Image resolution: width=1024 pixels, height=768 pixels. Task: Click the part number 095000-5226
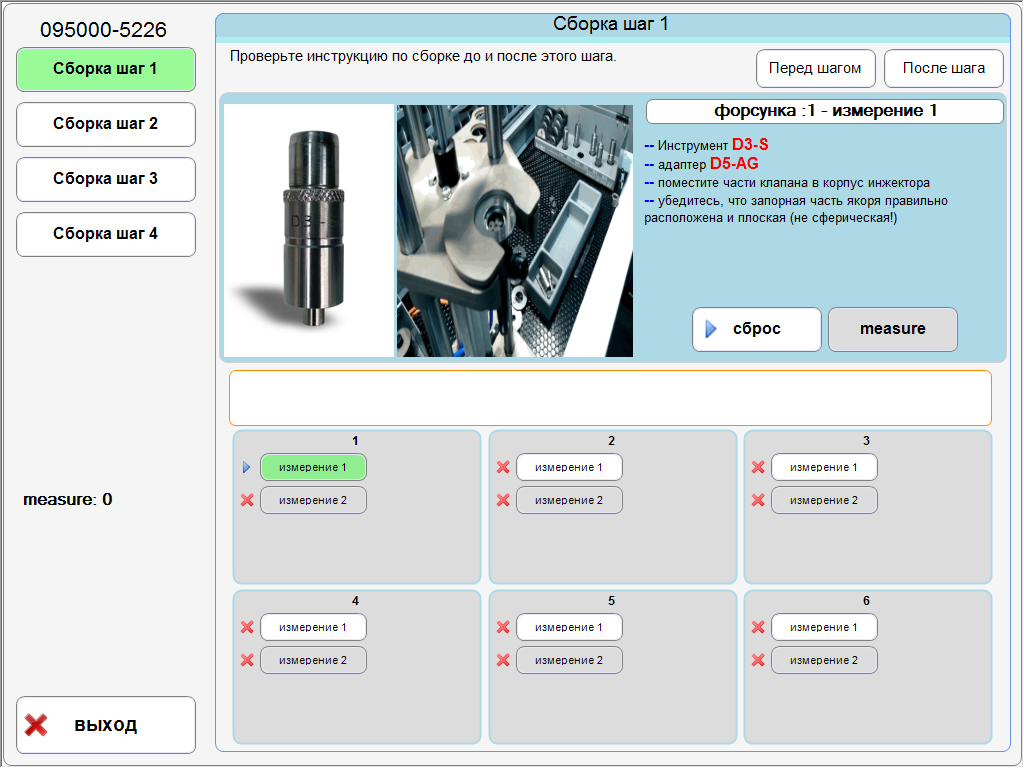(x=103, y=30)
